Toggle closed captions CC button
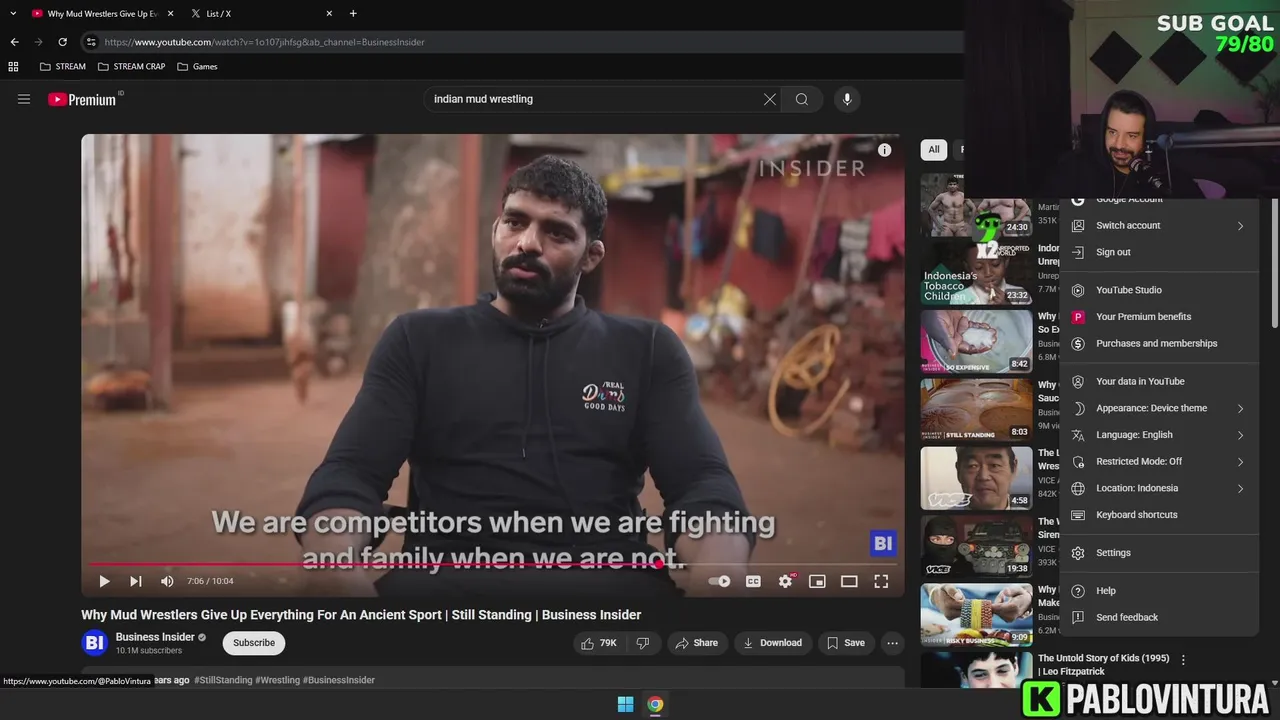 tap(753, 581)
